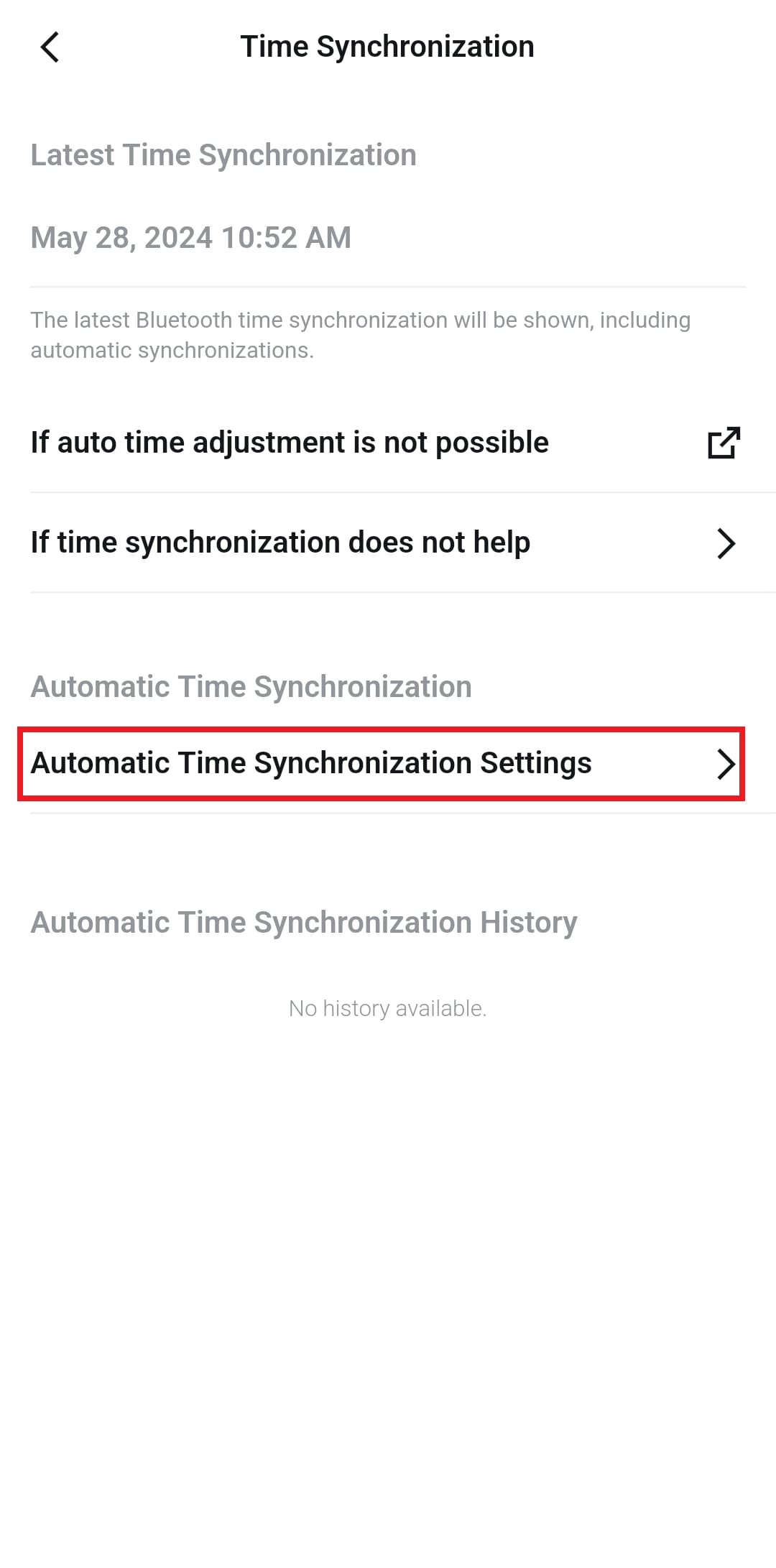Click the 'Time Synchronization' page title

click(x=387, y=47)
